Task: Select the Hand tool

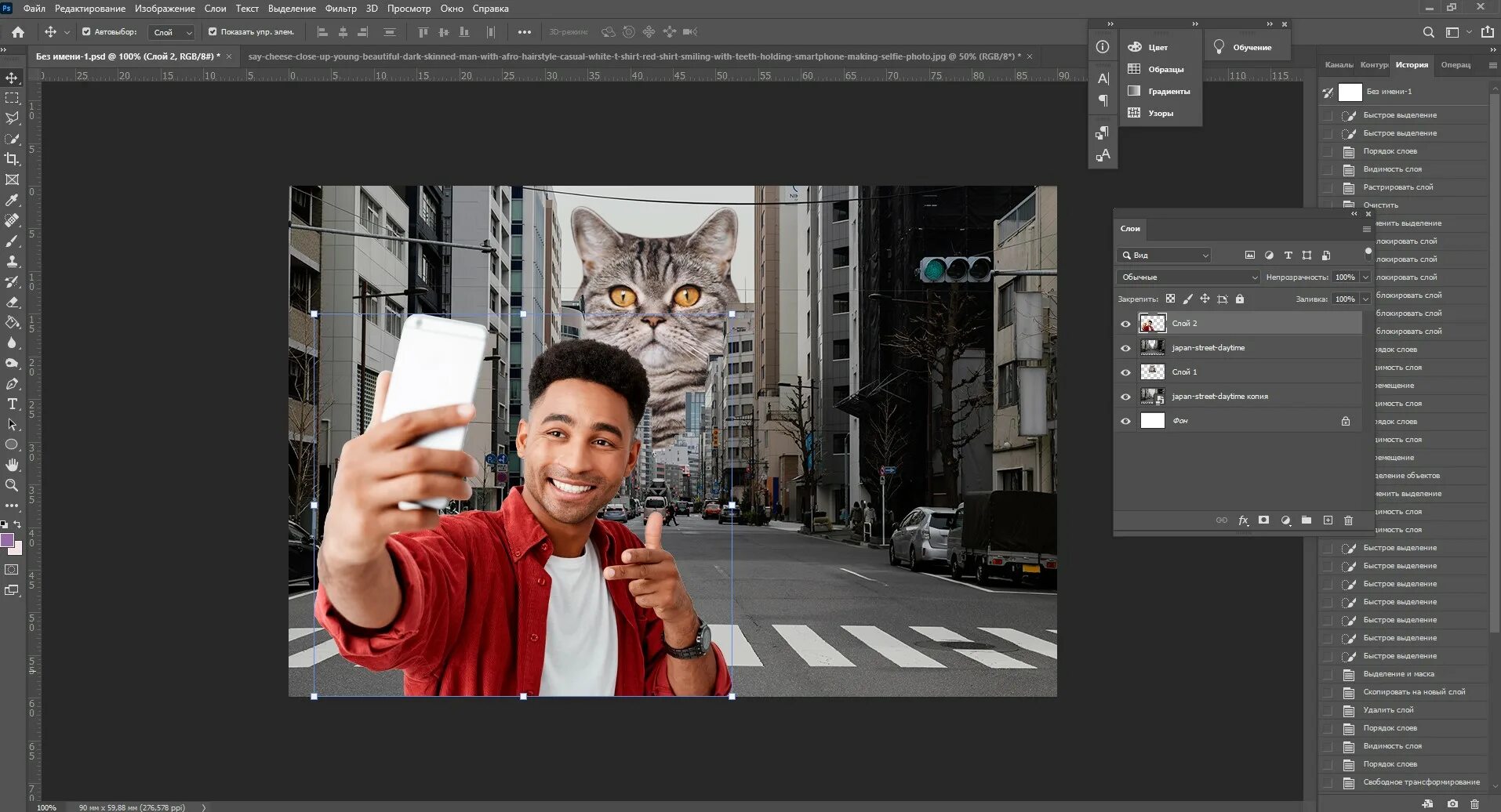Action: click(12, 465)
